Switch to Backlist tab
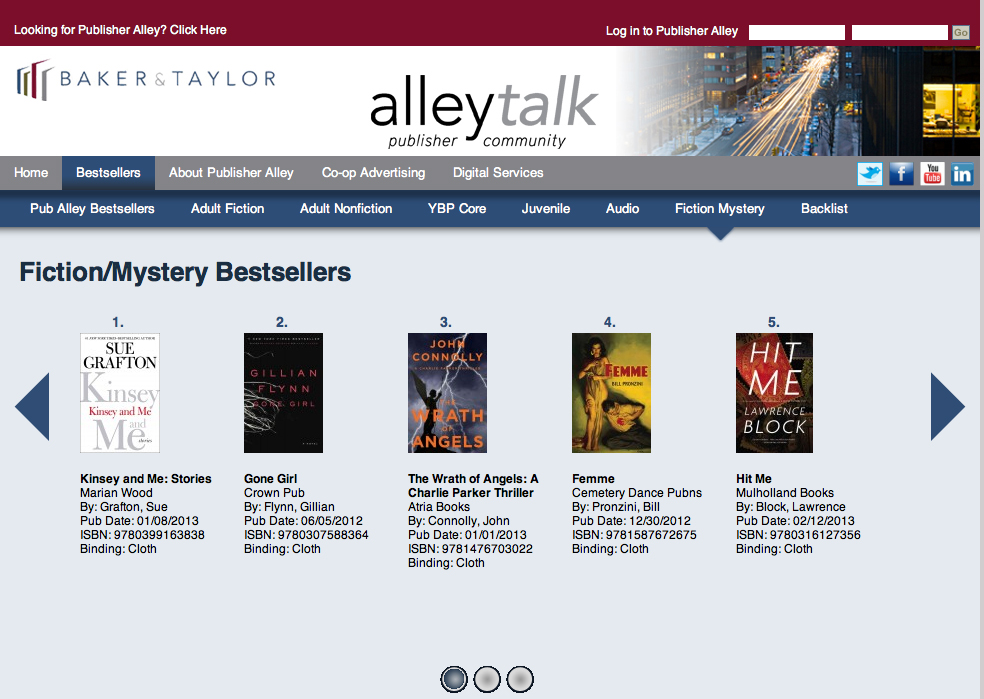The height and width of the screenshot is (699, 984). (x=824, y=208)
